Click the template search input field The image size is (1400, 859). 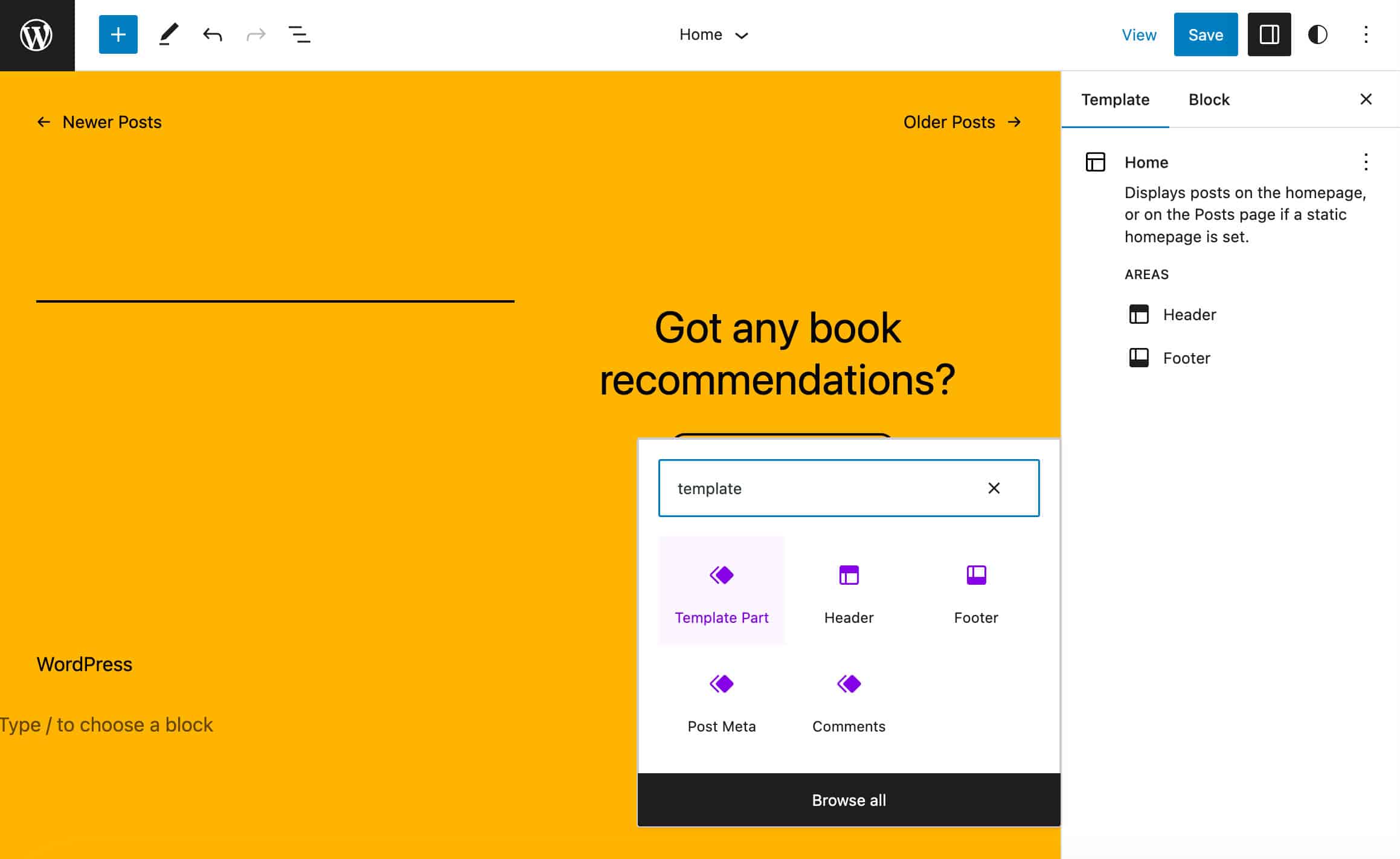[848, 488]
